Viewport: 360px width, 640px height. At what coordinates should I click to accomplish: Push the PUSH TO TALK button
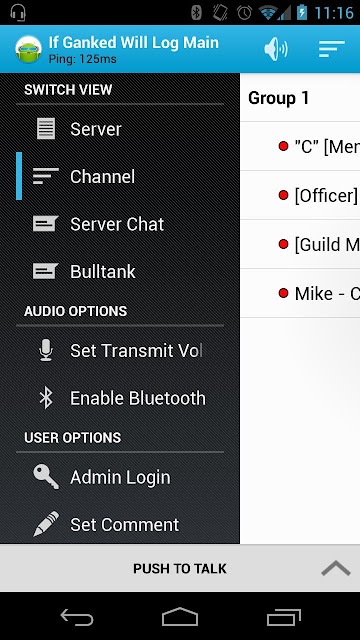(x=180, y=568)
